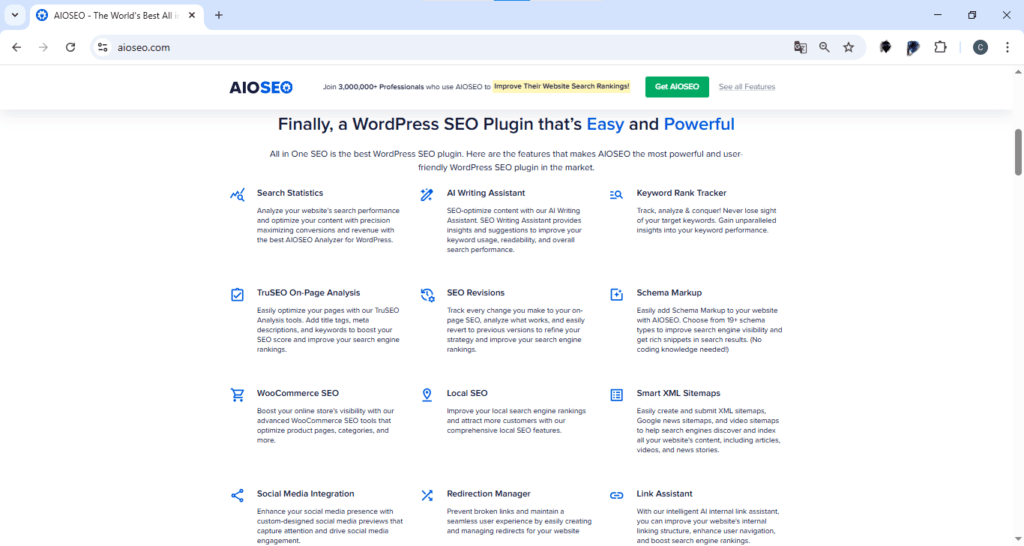Viewport: 1024px width, 546px height.
Task: Click the word 'Powerful' in headline
Action: (x=699, y=124)
